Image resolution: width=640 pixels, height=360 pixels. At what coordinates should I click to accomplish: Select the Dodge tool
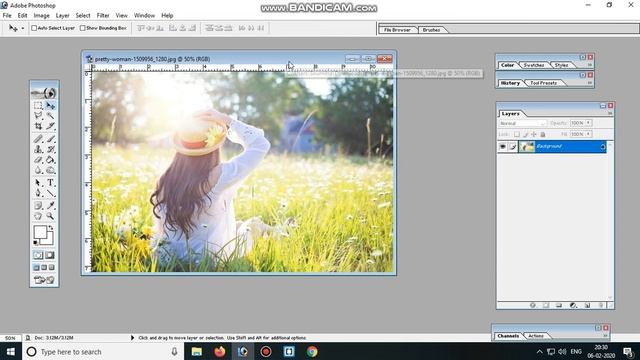(x=50, y=170)
